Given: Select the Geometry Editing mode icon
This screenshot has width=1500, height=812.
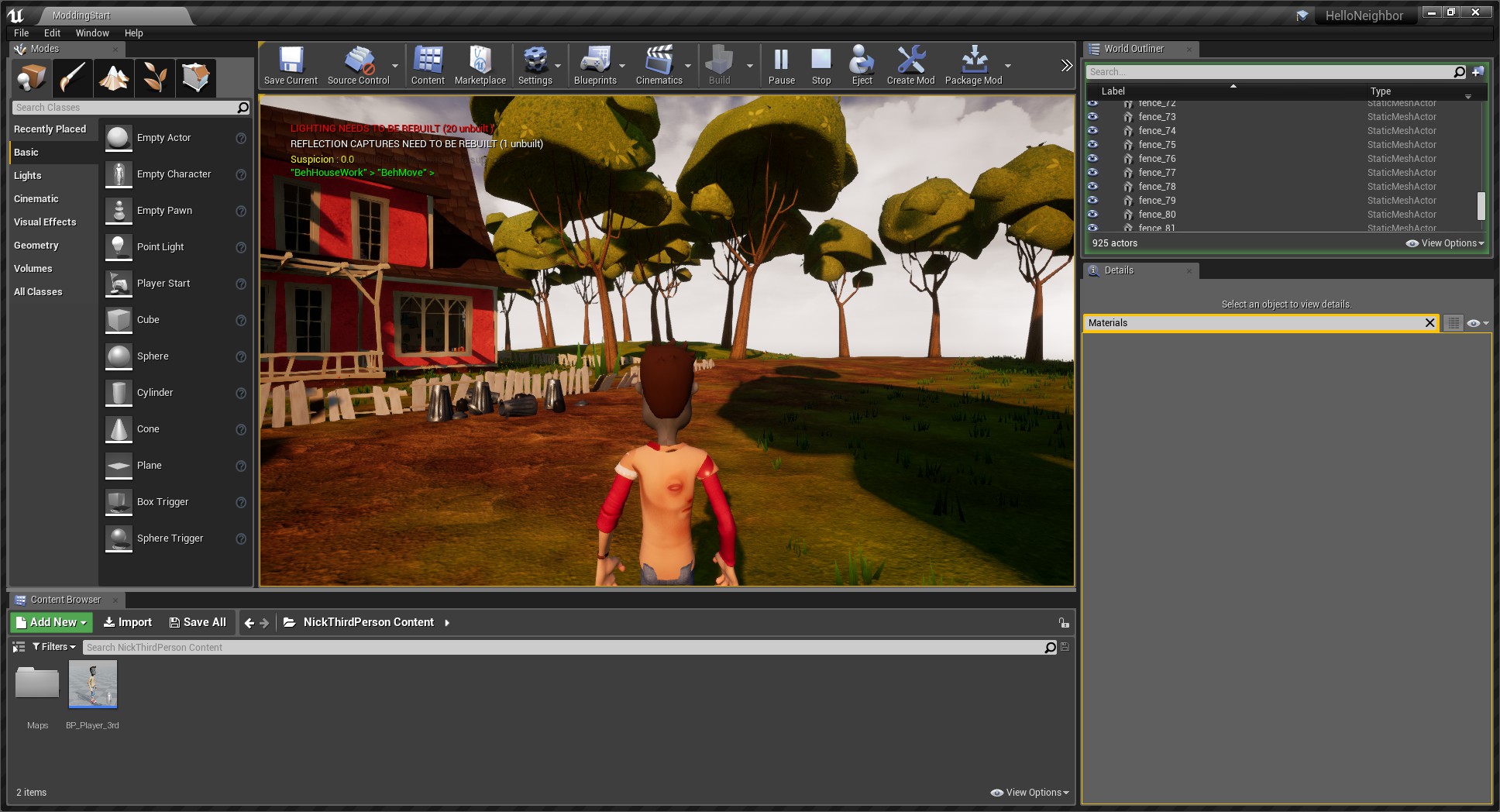Looking at the screenshot, I should (x=195, y=77).
